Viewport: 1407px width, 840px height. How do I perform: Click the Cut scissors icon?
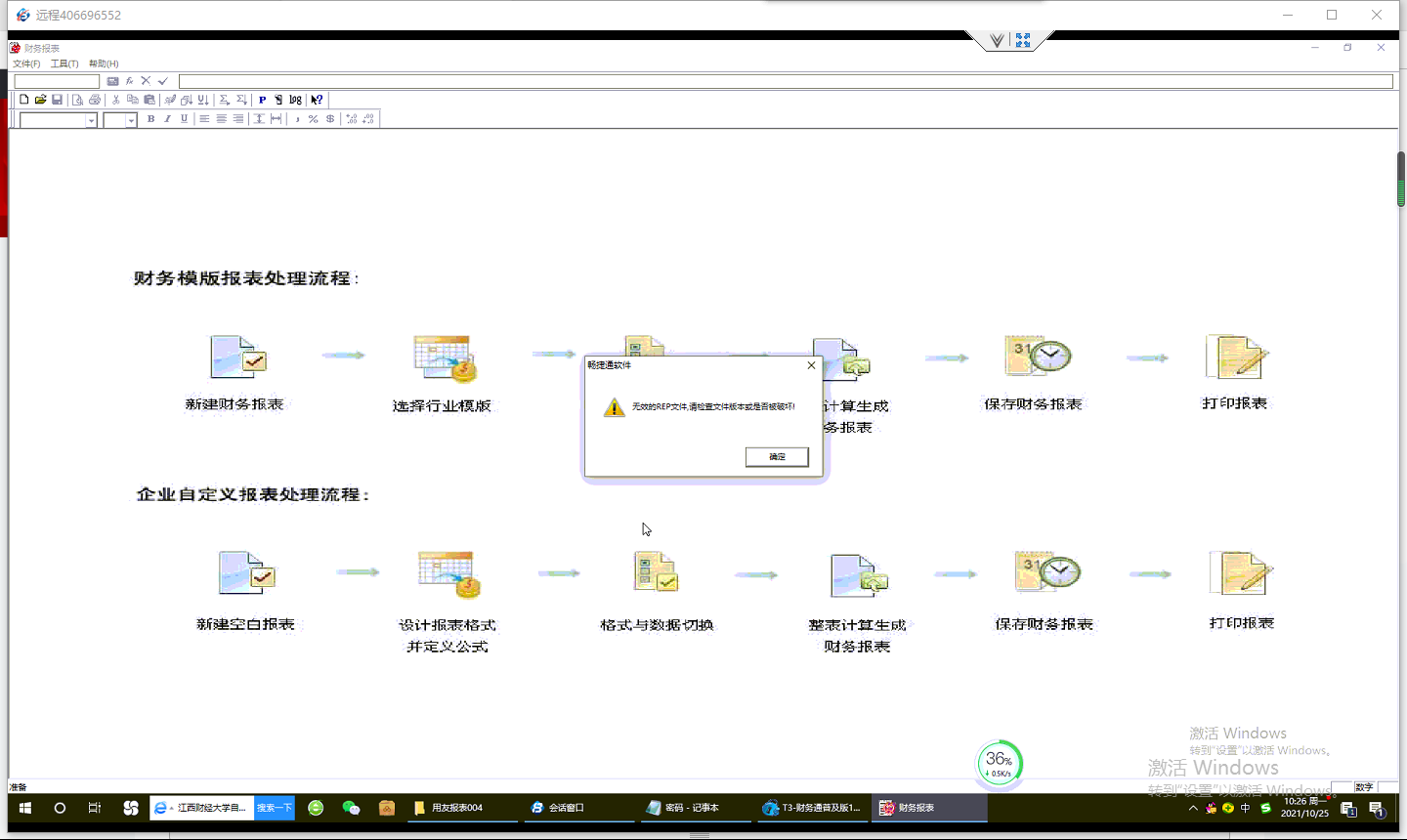[116, 100]
